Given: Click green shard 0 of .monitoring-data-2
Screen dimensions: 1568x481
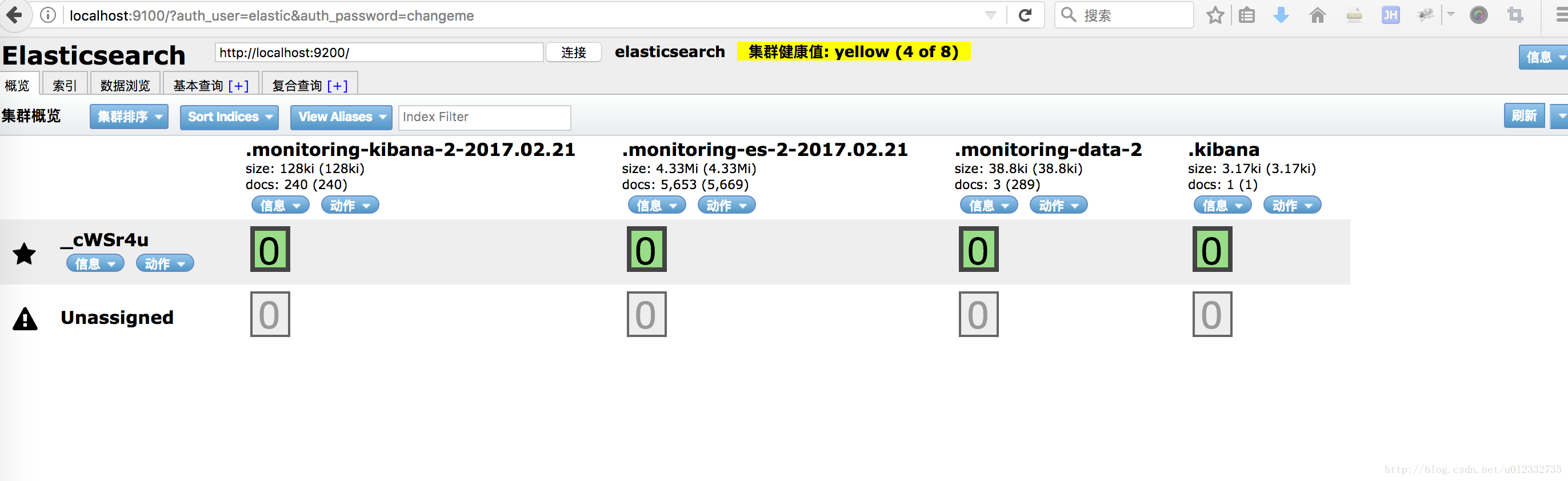Looking at the screenshot, I should point(979,249).
